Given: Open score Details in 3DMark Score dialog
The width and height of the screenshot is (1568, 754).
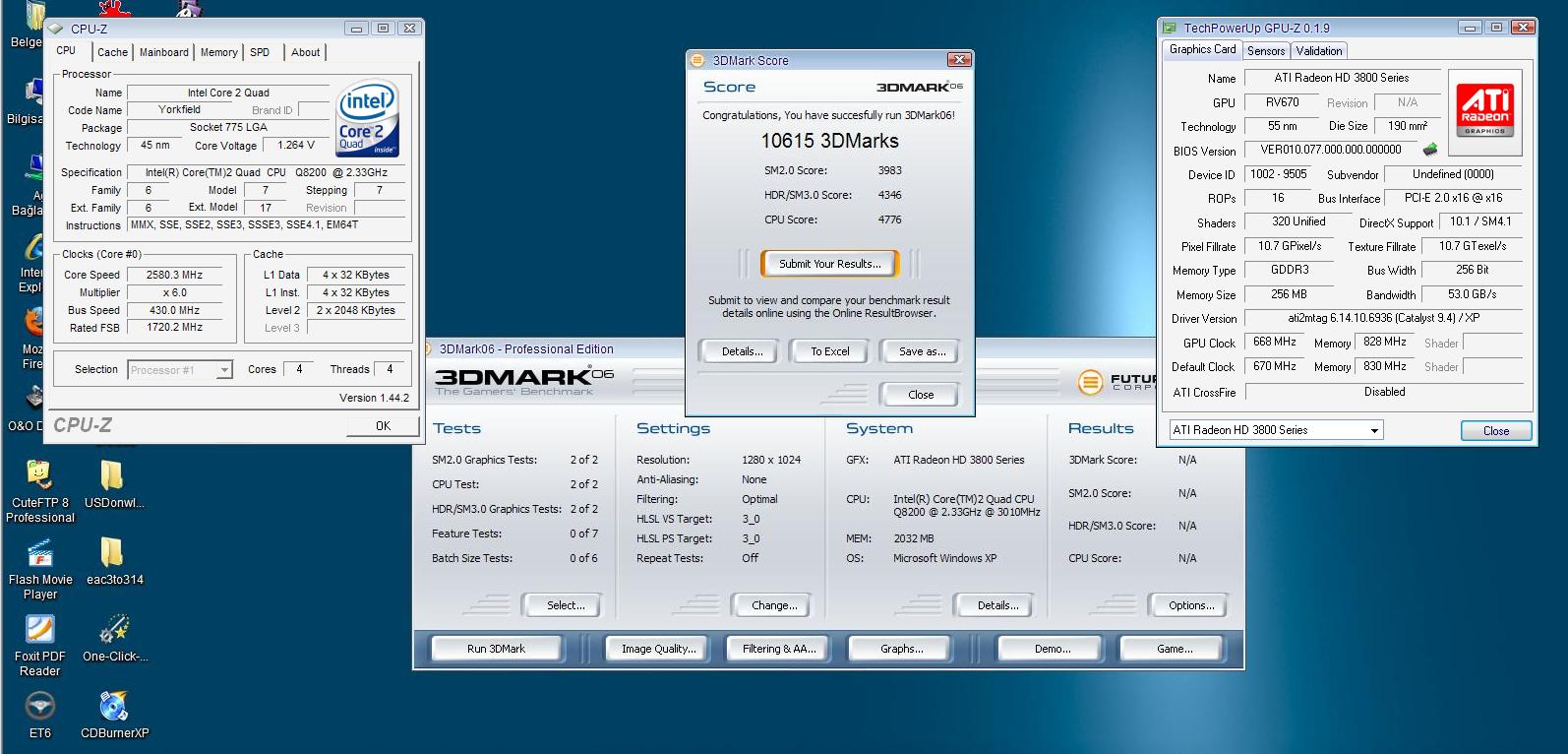Looking at the screenshot, I should point(742,351).
